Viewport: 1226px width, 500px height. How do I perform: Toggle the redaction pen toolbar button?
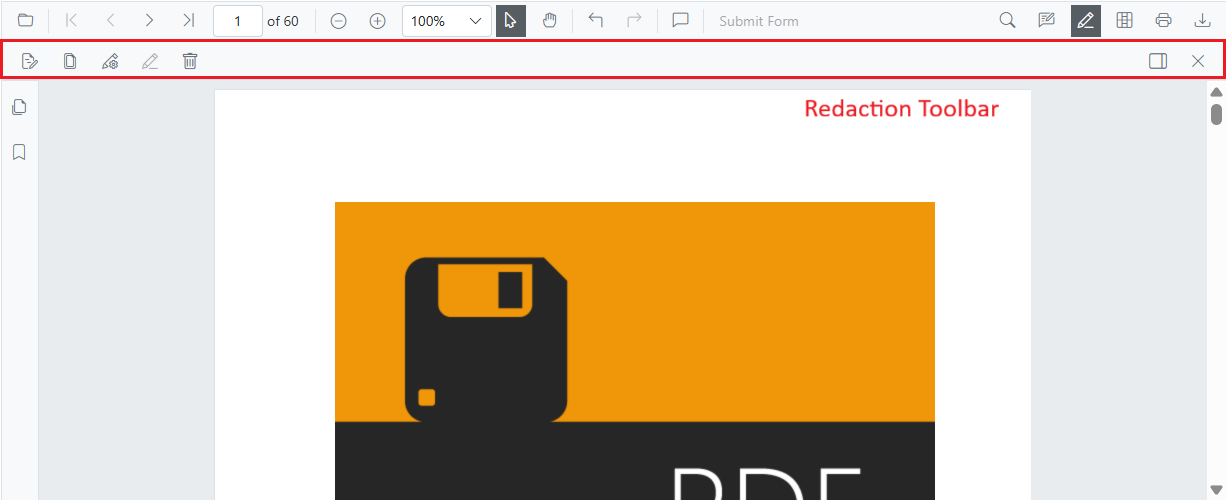point(1086,21)
